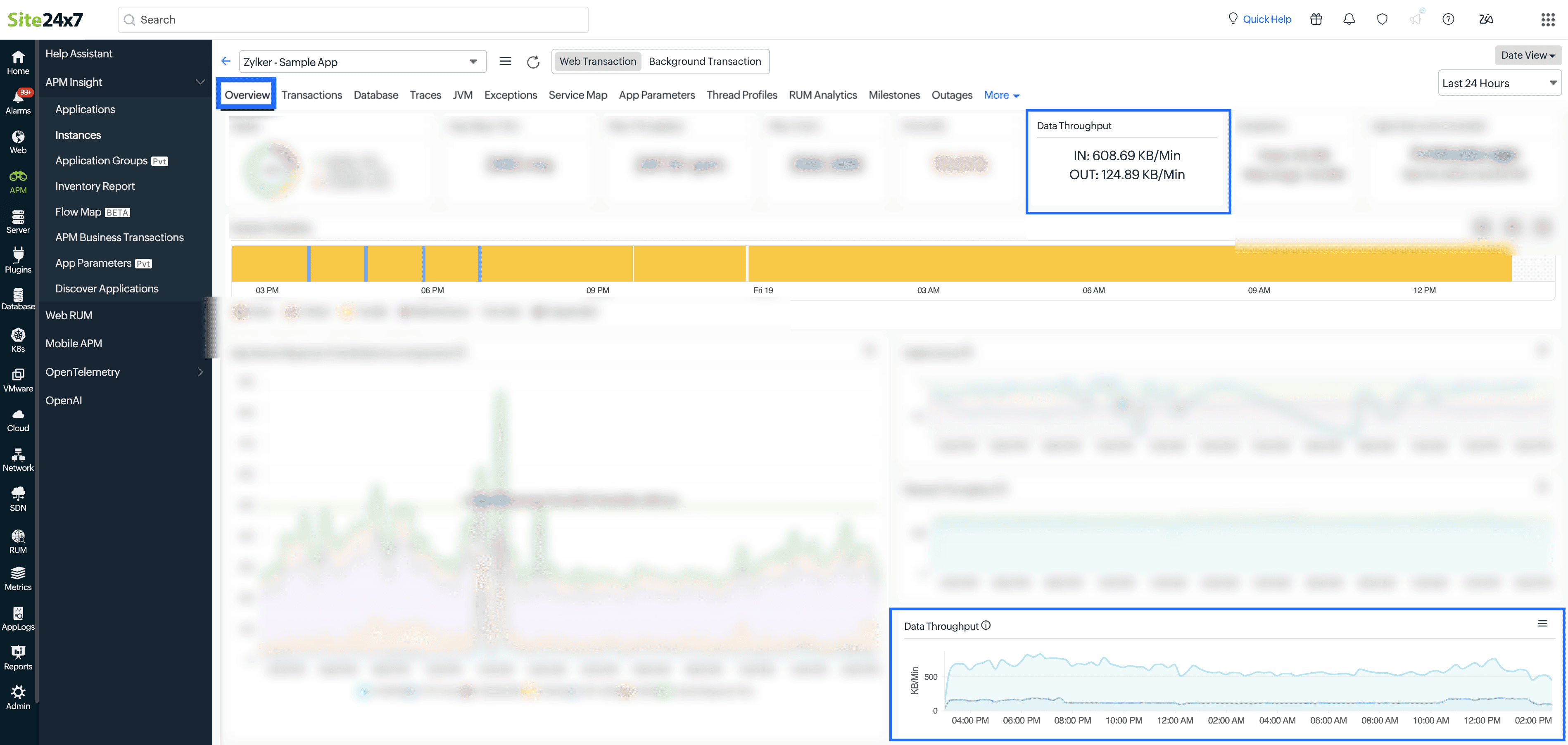Navigate back with the arrow button
This screenshot has height=745, width=1568.
(226, 61)
